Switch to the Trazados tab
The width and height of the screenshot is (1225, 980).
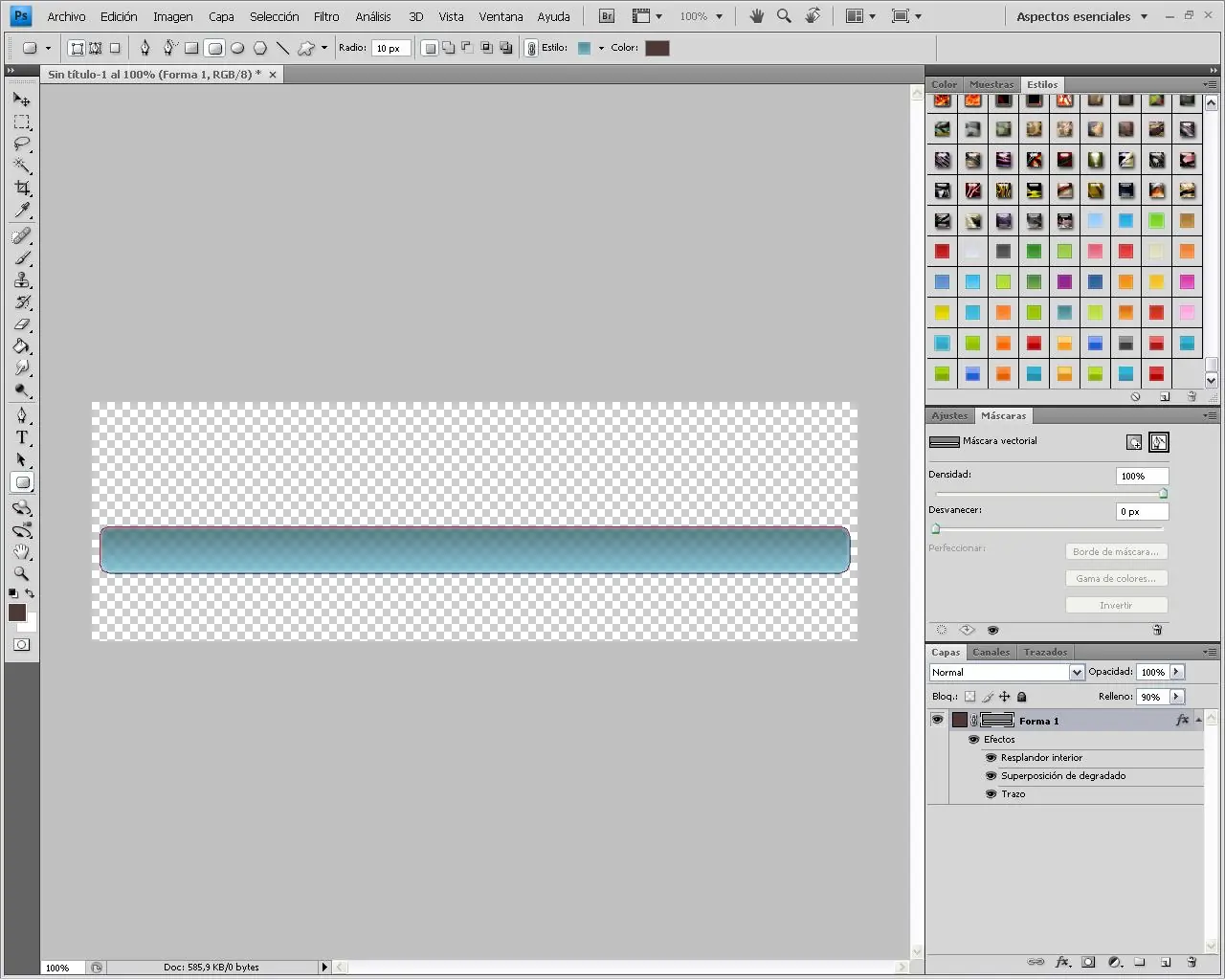[x=1045, y=652]
